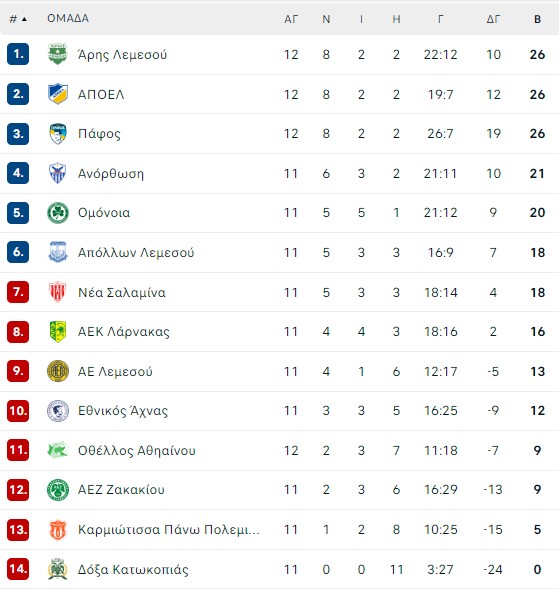559x589 pixels.
Task: Sort standings by the Β points column
Action: (x=537, y=19)
